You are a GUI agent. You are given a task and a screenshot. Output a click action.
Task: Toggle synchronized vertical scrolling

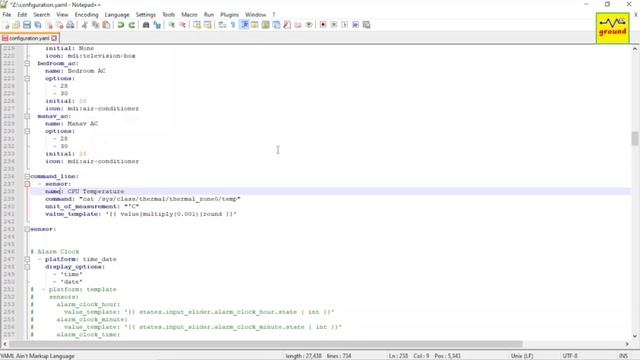(197, 25)
